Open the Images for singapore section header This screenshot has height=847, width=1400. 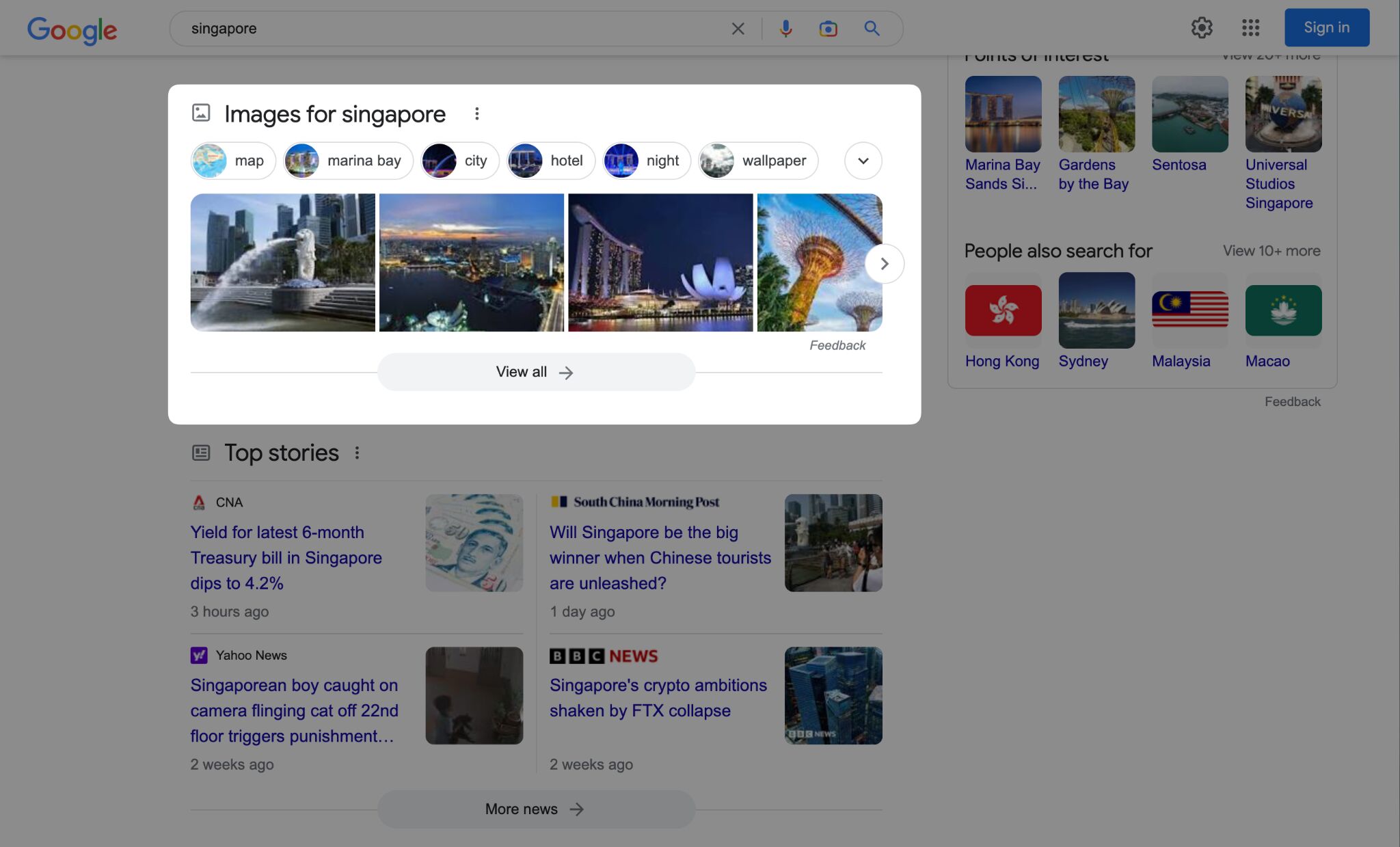coord(334,113)
